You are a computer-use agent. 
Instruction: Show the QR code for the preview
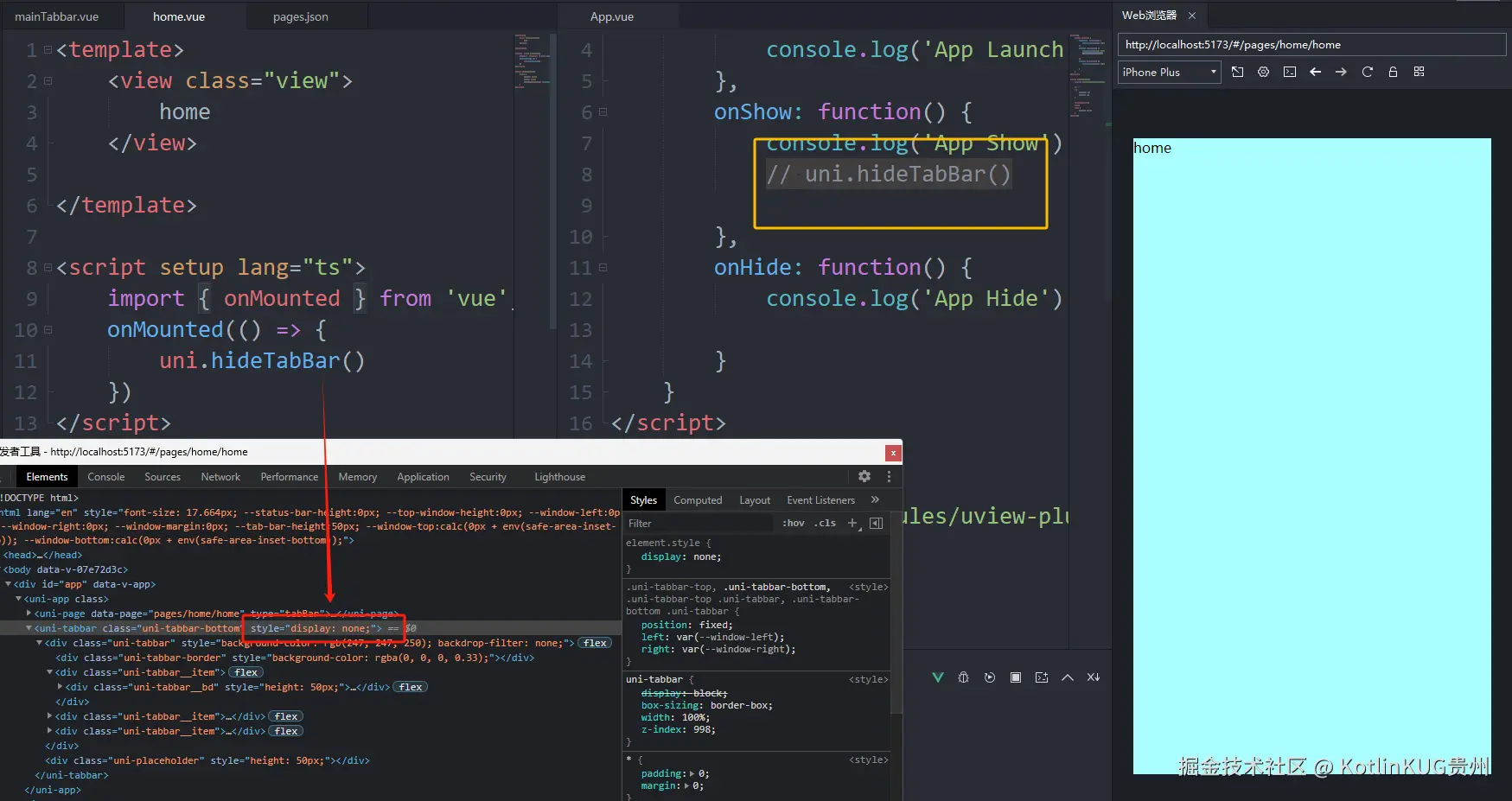coord(1419,72)
